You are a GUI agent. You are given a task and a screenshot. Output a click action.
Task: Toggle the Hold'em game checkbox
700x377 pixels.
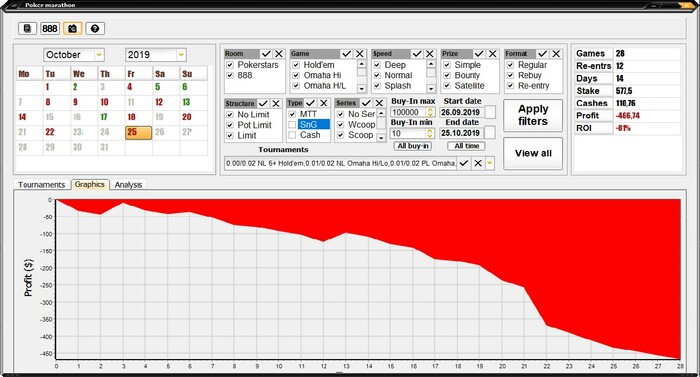pos(296,65)
